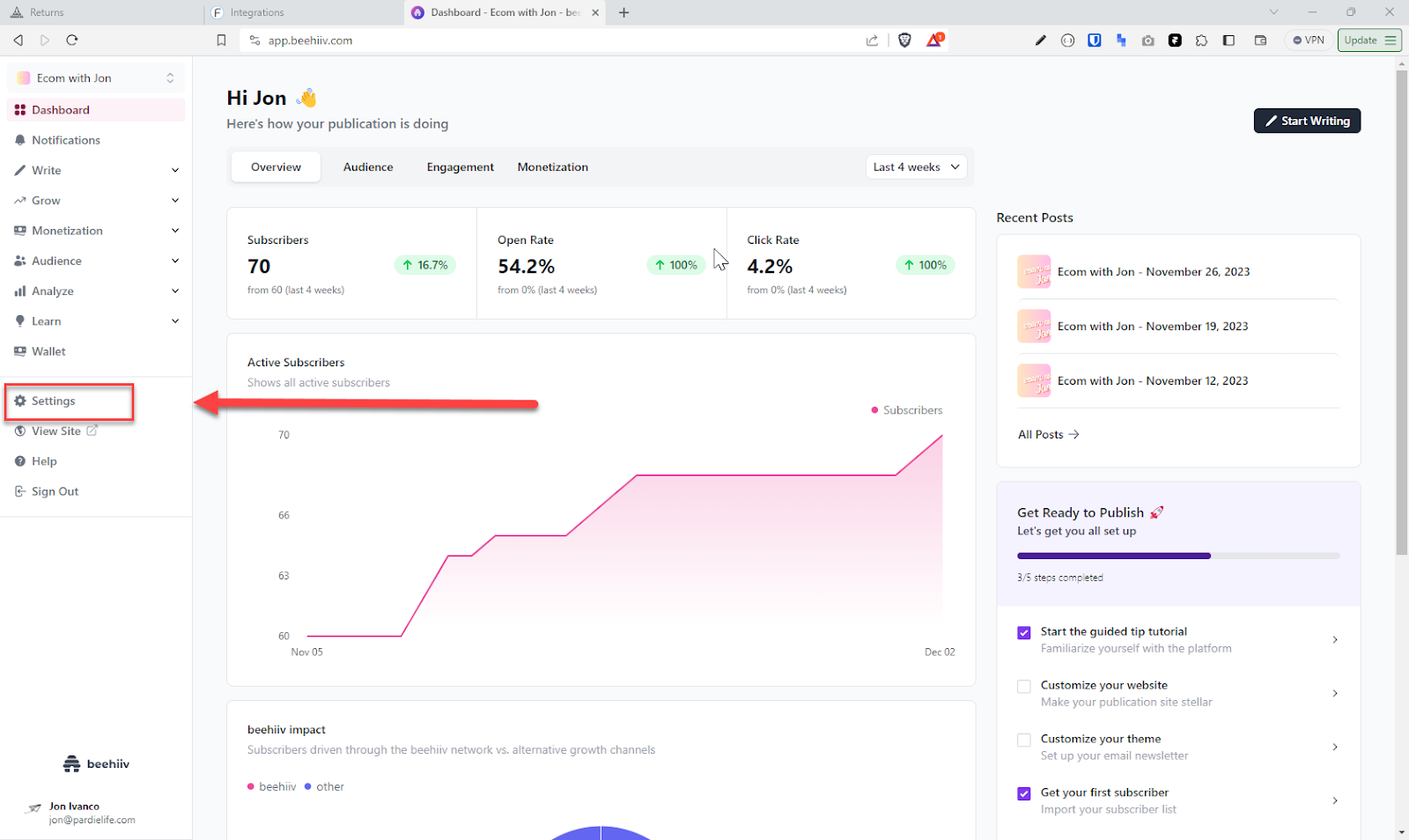
Task: Open post Ecom with Jon November 19, 2023
Action: pyautogui.click(x=1153, y=327)
